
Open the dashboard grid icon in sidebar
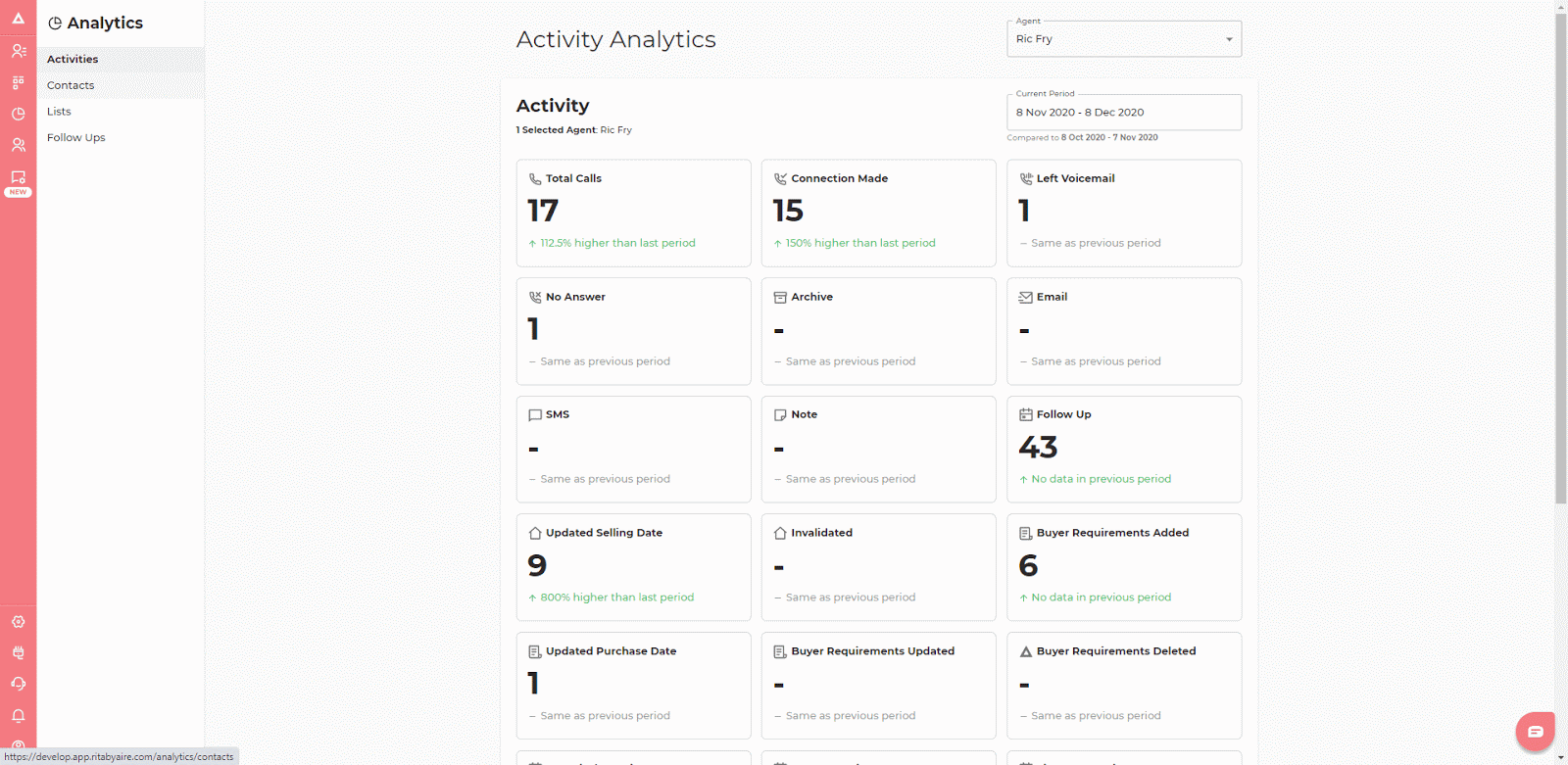[x=18, y=82]
